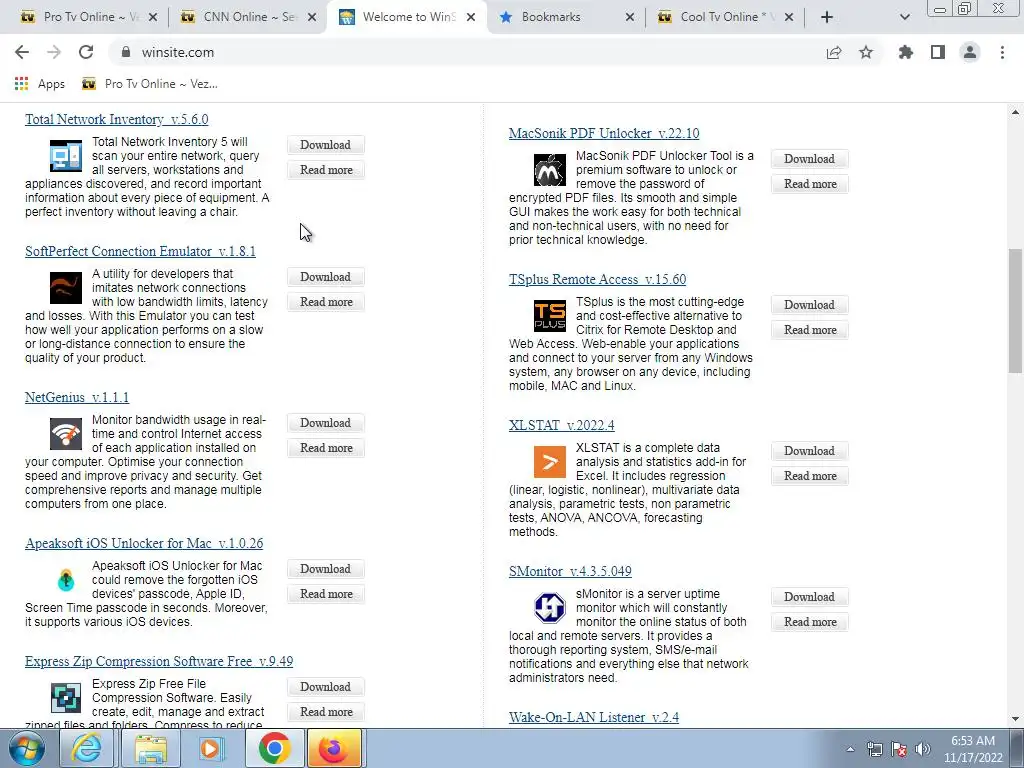
Task: Read more about TSplus Remote Access
Action: coord(810,330)
